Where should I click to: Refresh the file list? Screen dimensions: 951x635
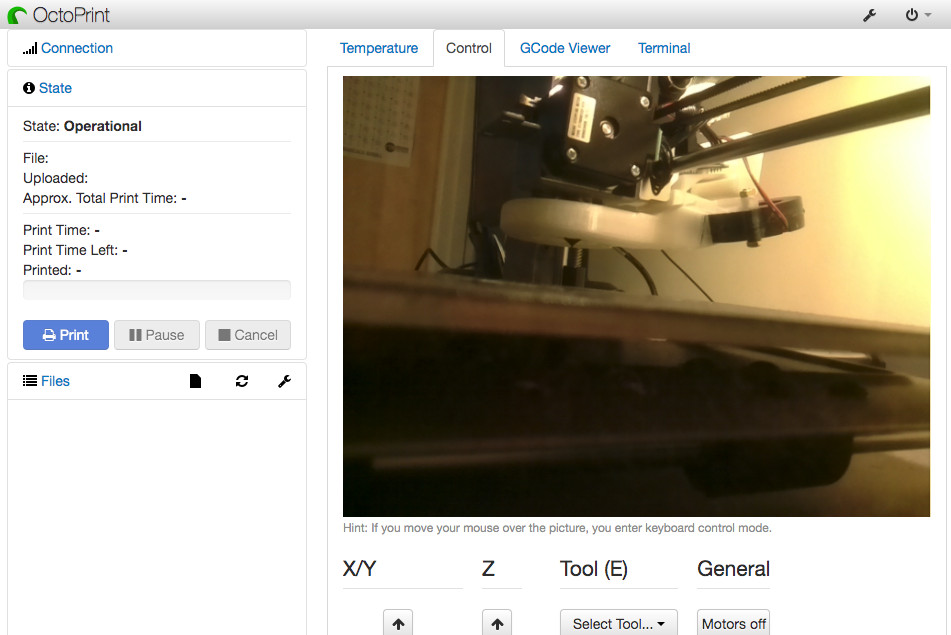click(241, 381)
